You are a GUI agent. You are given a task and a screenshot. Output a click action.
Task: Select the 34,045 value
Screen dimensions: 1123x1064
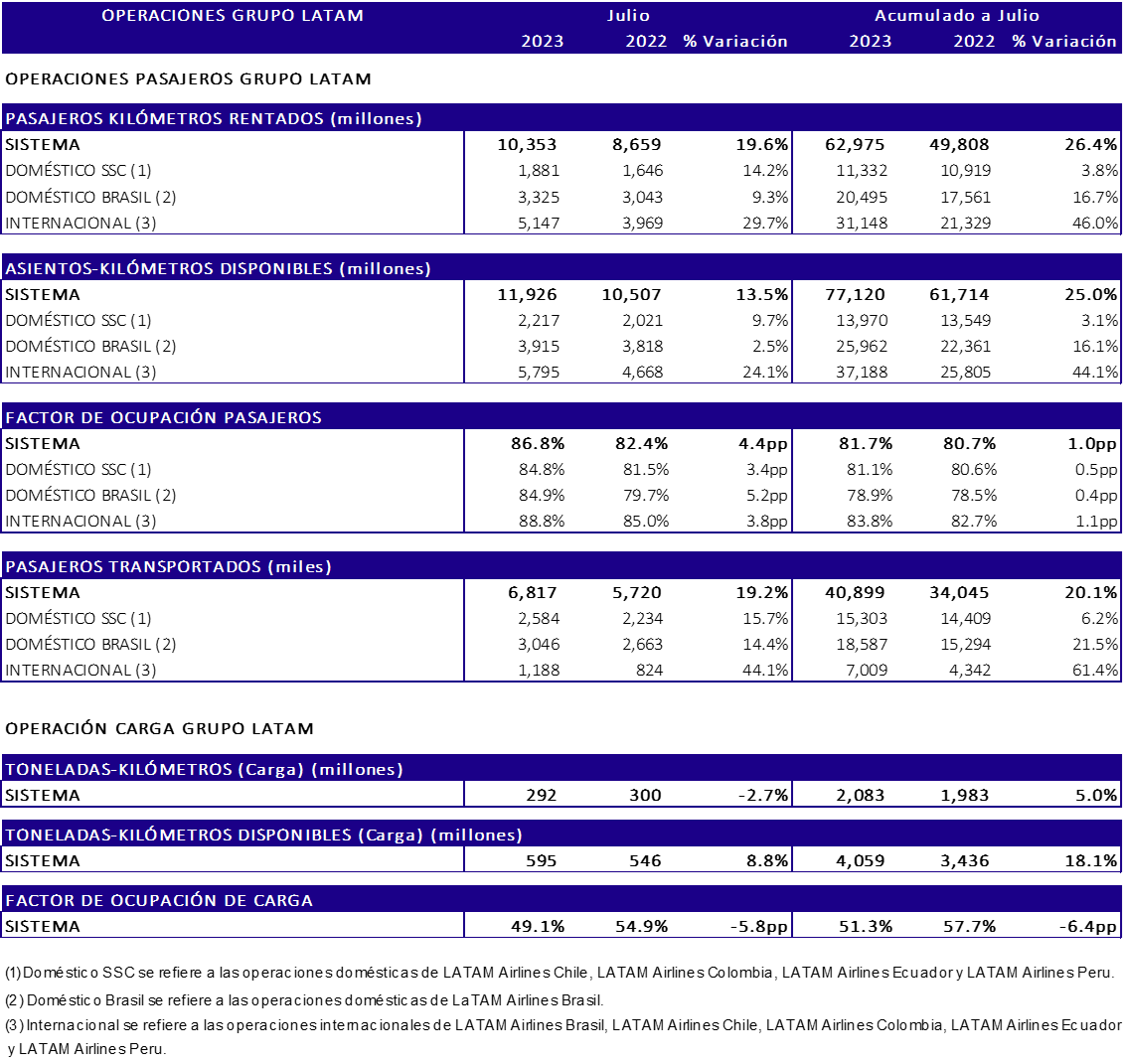(x=959, y=592)
